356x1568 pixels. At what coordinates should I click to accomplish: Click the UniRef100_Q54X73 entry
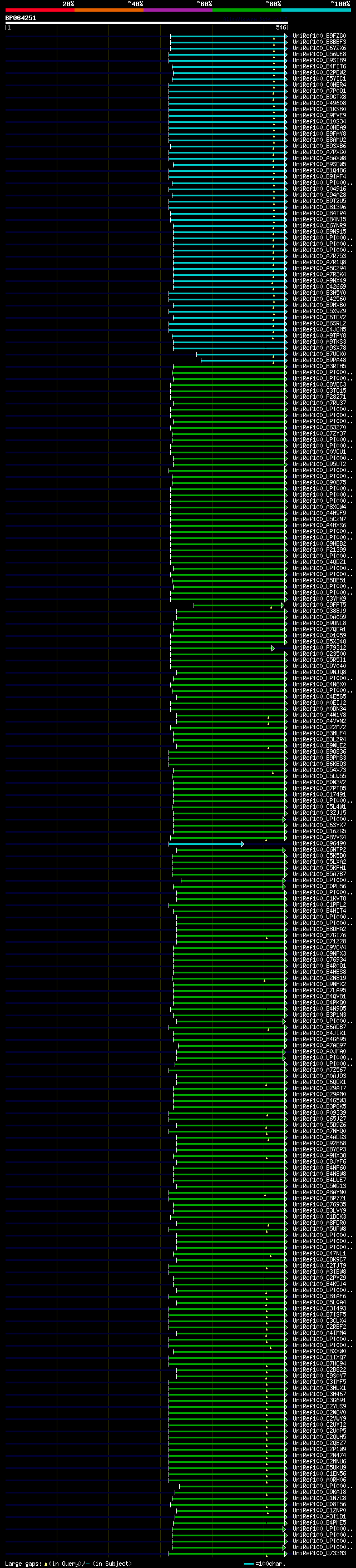pyautogui.click(x=319, y=770)
